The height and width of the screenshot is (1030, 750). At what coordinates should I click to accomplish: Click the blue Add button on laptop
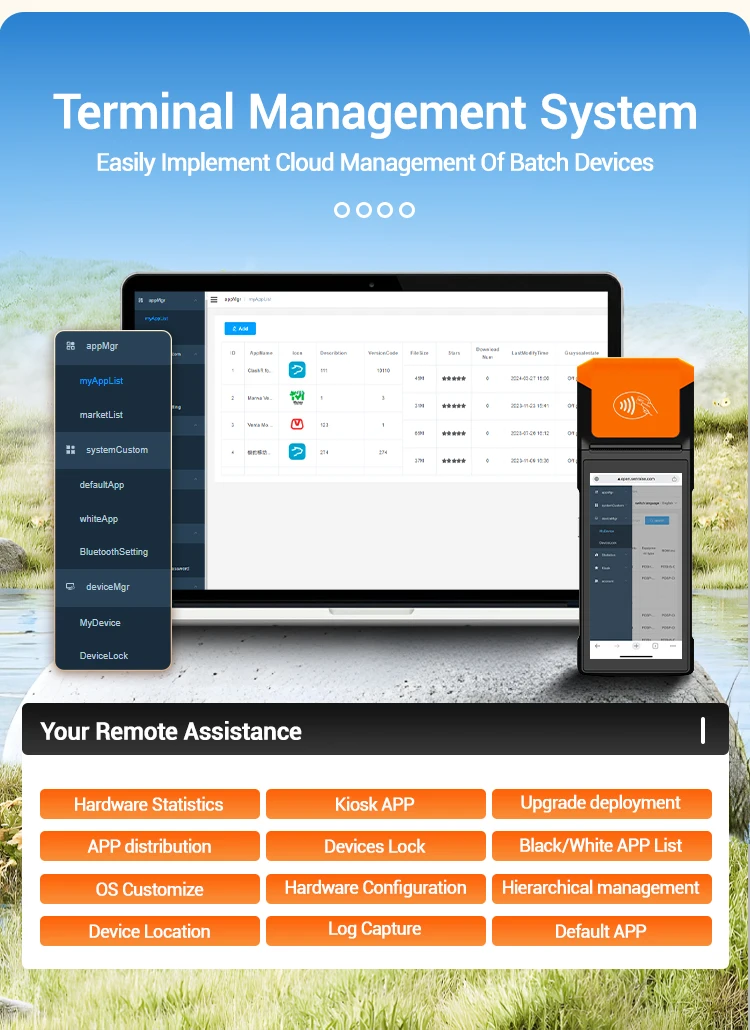pos(240,328)
